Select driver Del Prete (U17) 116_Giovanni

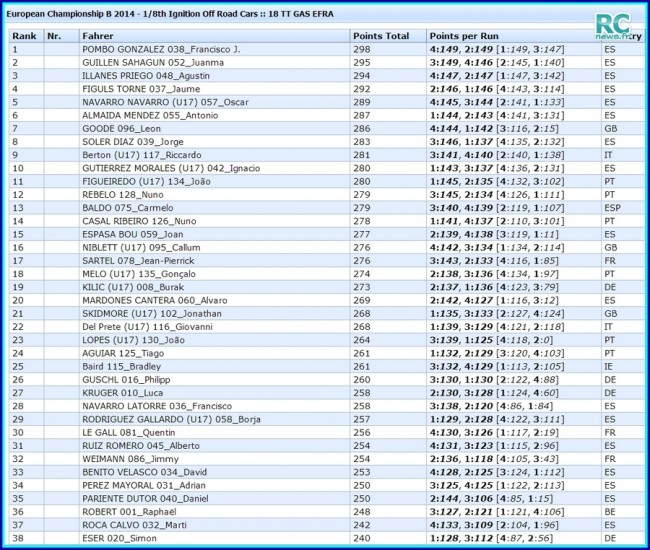(x=148, y=327)
